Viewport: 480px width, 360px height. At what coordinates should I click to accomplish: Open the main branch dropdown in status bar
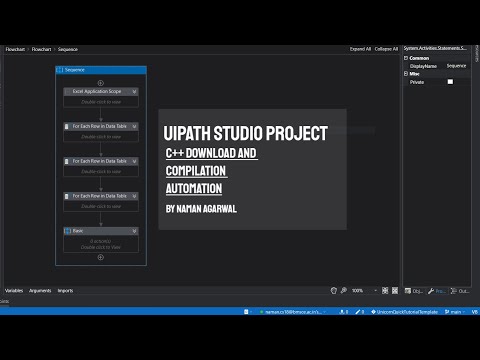[x=464, y=312]
